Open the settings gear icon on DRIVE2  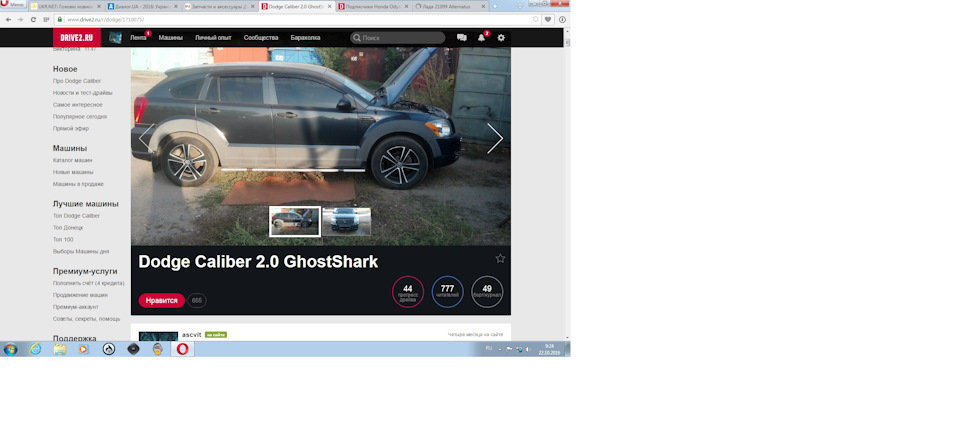(501, 38)
